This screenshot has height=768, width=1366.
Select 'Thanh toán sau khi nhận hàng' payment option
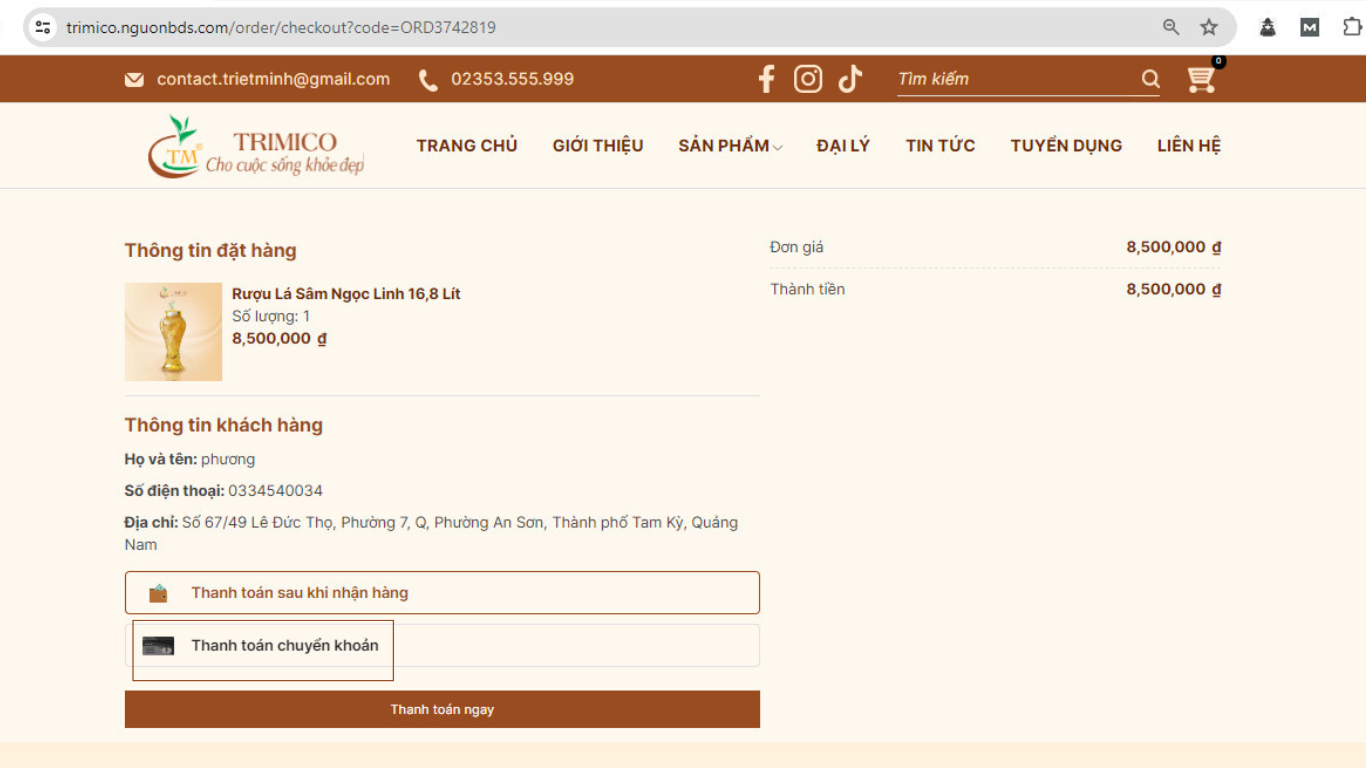coord(441,592)
